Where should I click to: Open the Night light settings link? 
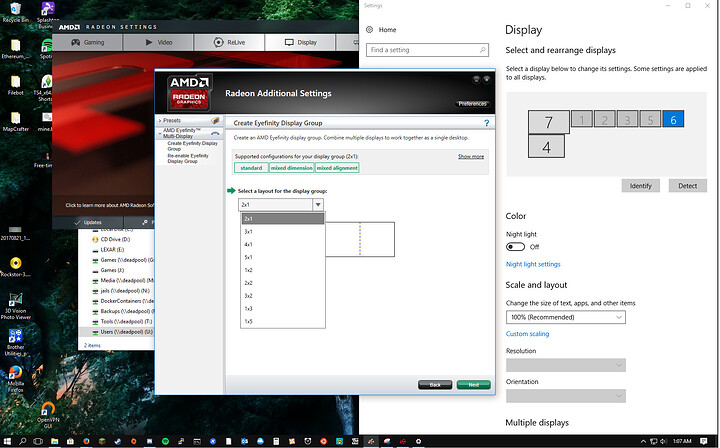[x=533, y=264]
